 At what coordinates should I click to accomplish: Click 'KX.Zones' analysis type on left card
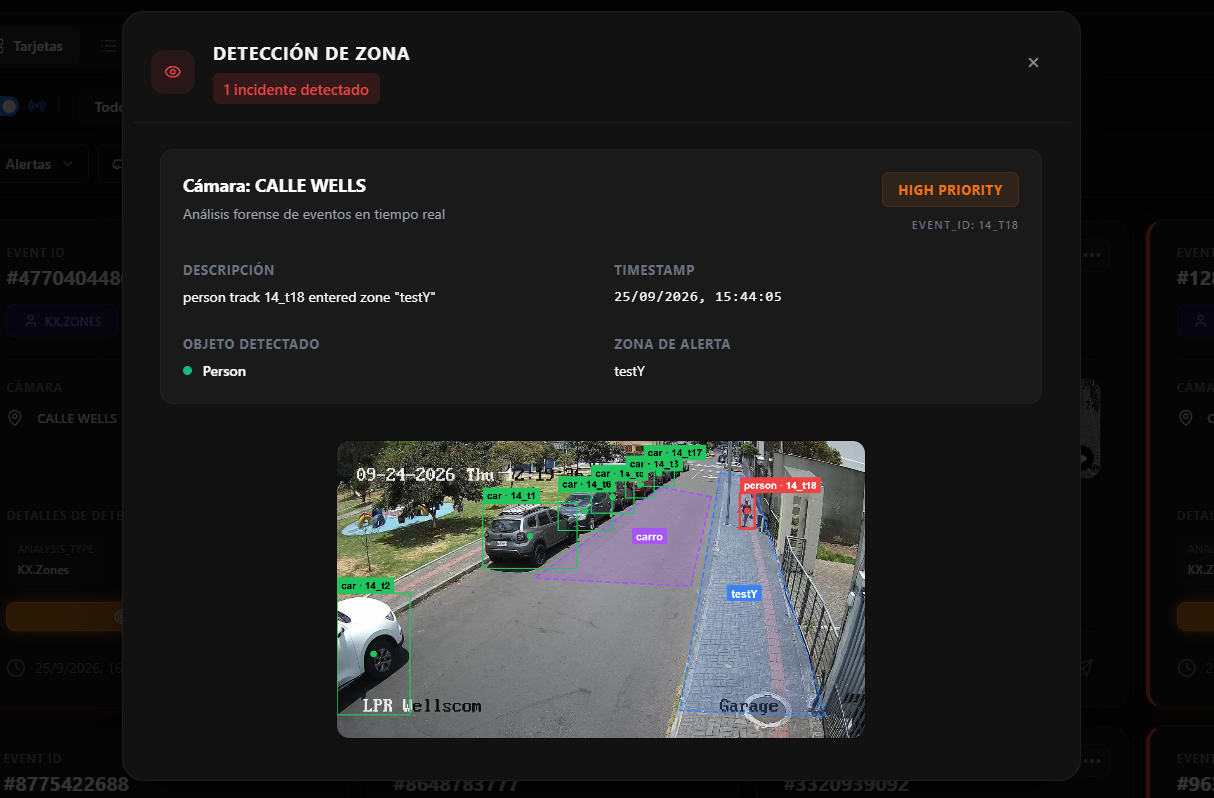[43, 569]
